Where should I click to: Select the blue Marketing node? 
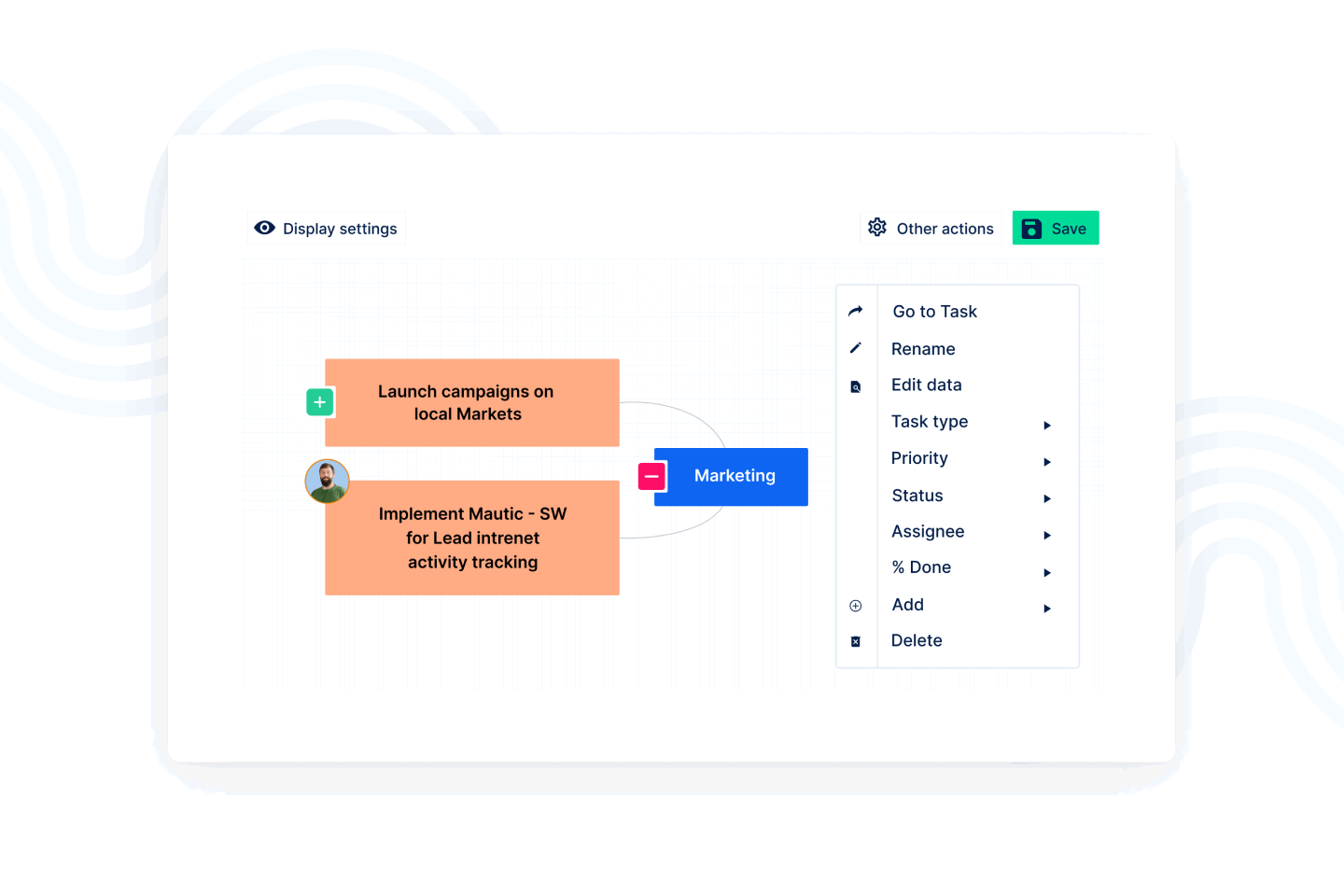point(735,477)
